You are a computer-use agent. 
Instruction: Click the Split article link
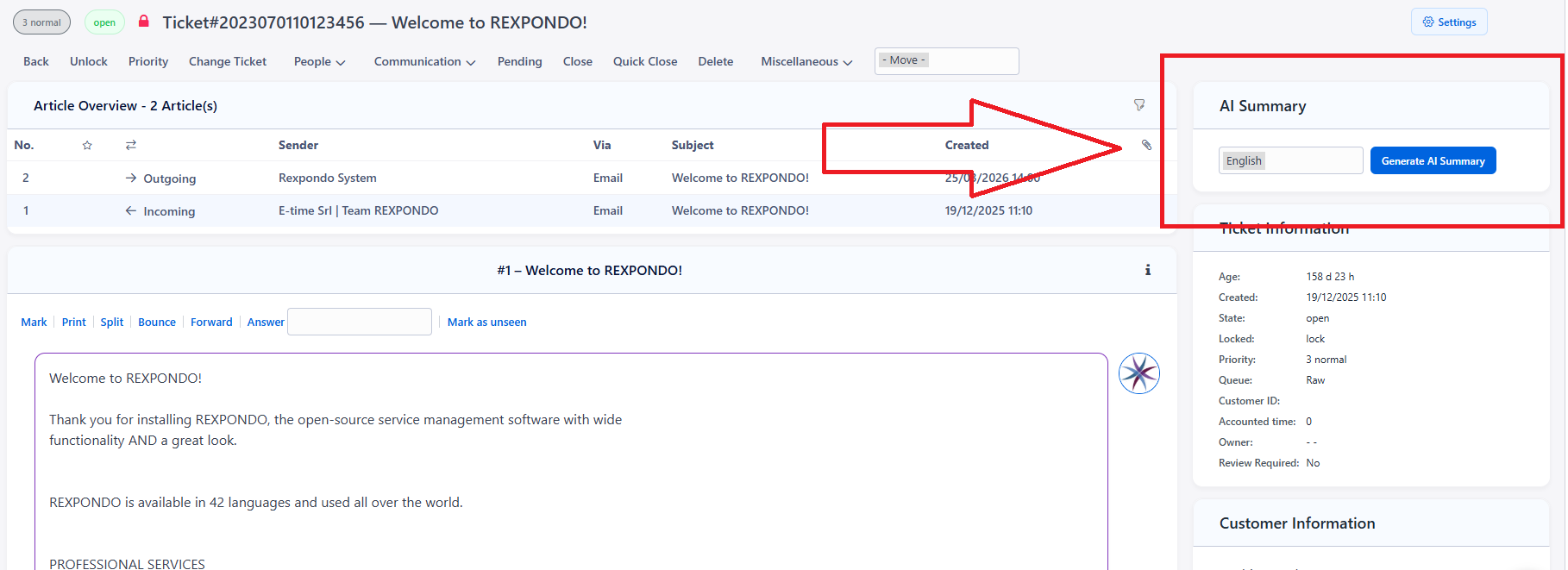[x=112, y=322]
